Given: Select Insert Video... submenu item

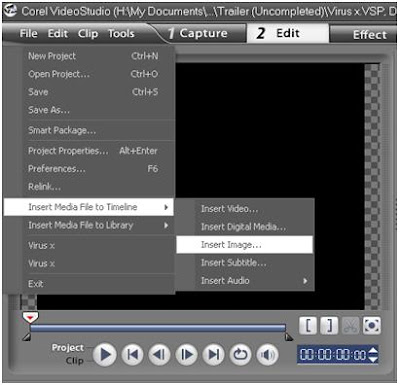Looking at the screenshot, I should coord(245,209).
